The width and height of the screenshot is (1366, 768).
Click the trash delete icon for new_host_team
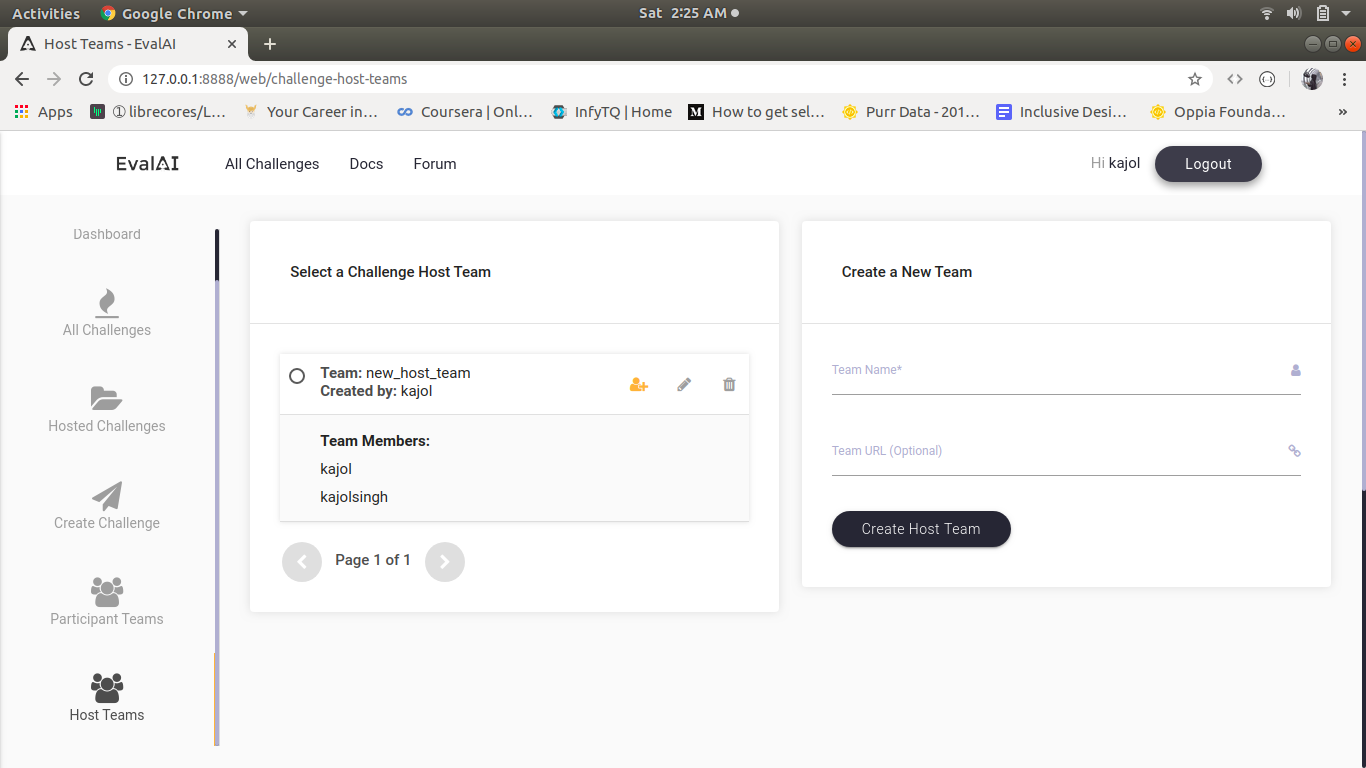(x=729, y=384)
